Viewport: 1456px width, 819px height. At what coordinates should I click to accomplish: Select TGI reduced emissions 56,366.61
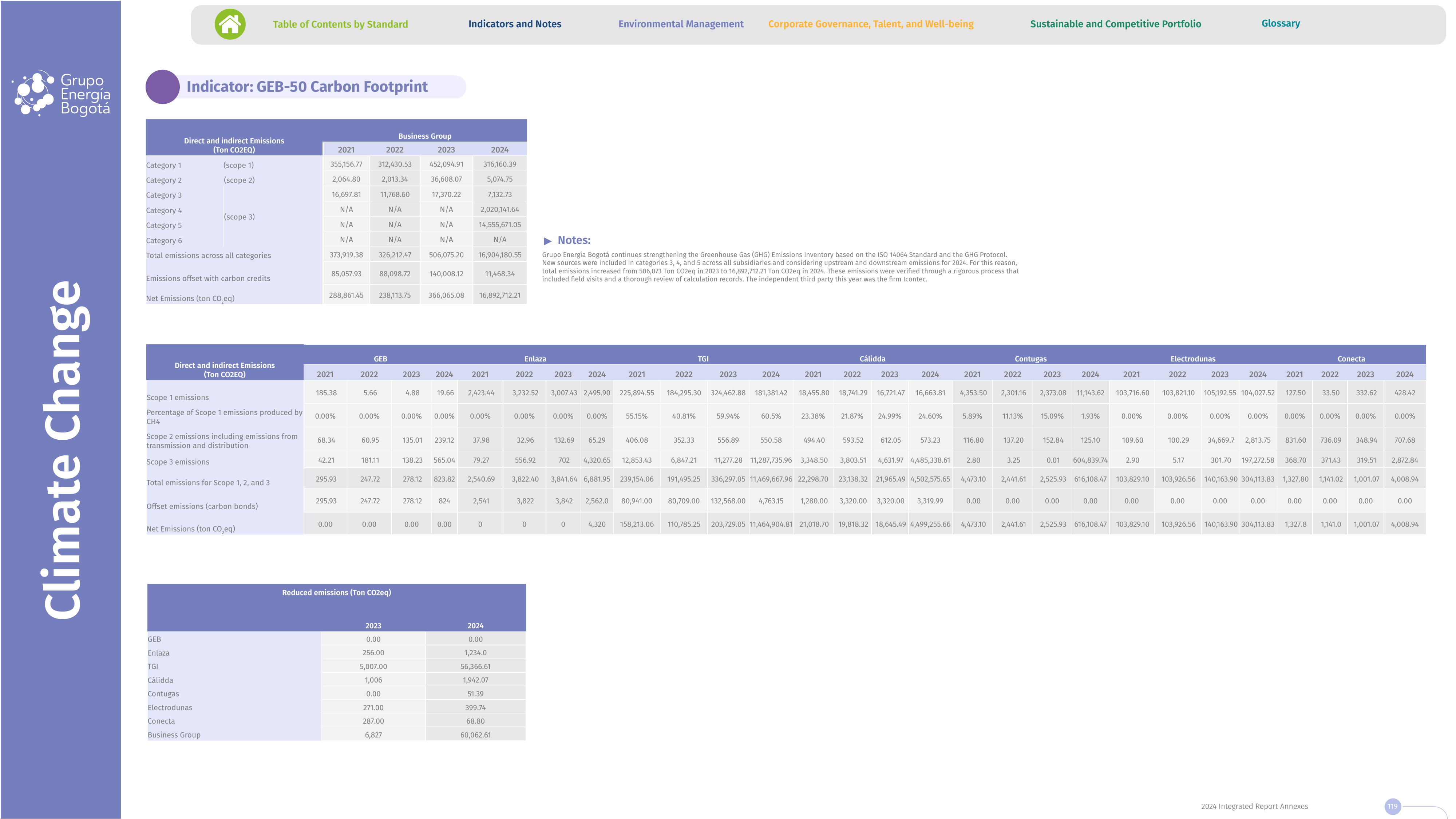475,666
